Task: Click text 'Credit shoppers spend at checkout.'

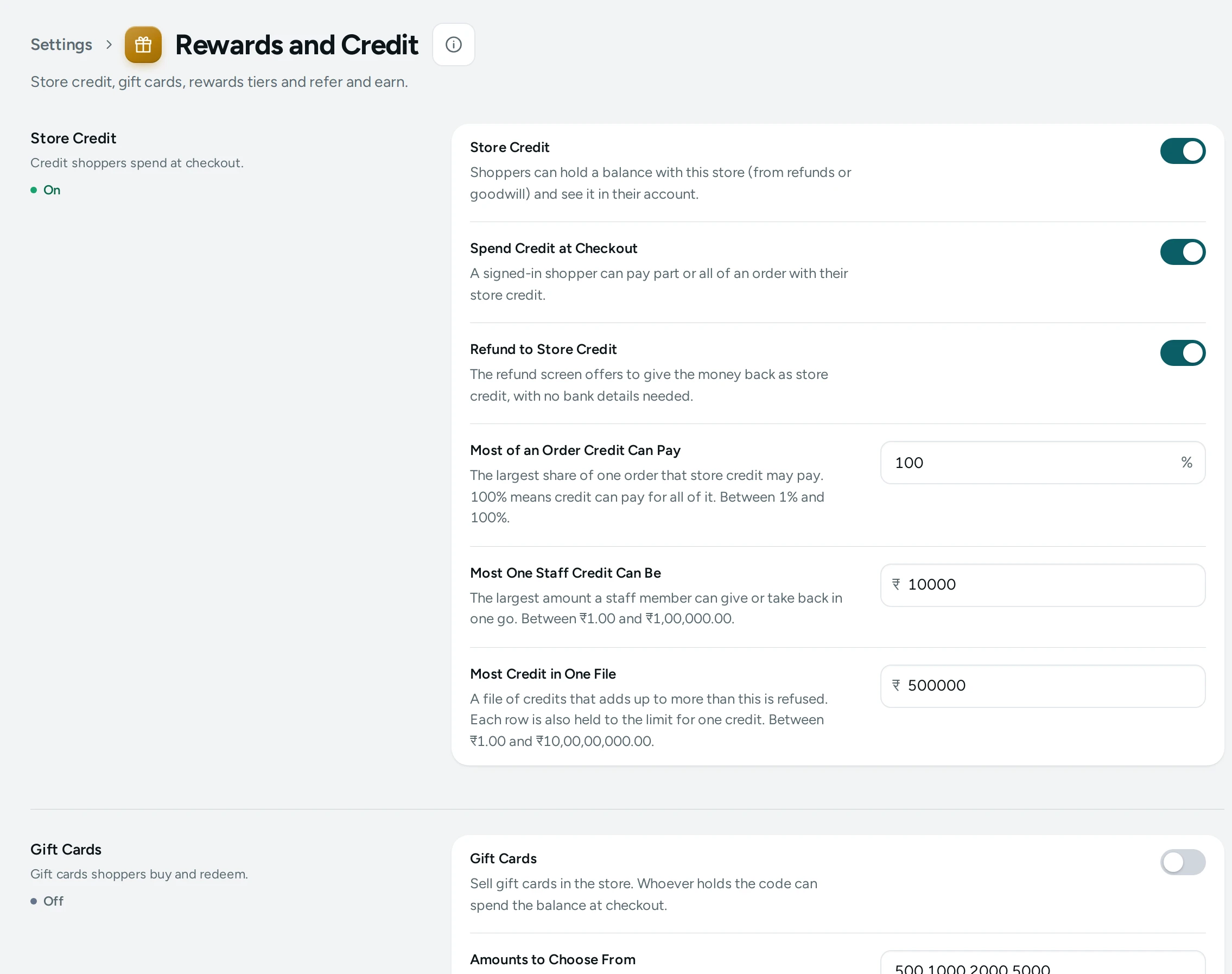Action: [137, 162]
